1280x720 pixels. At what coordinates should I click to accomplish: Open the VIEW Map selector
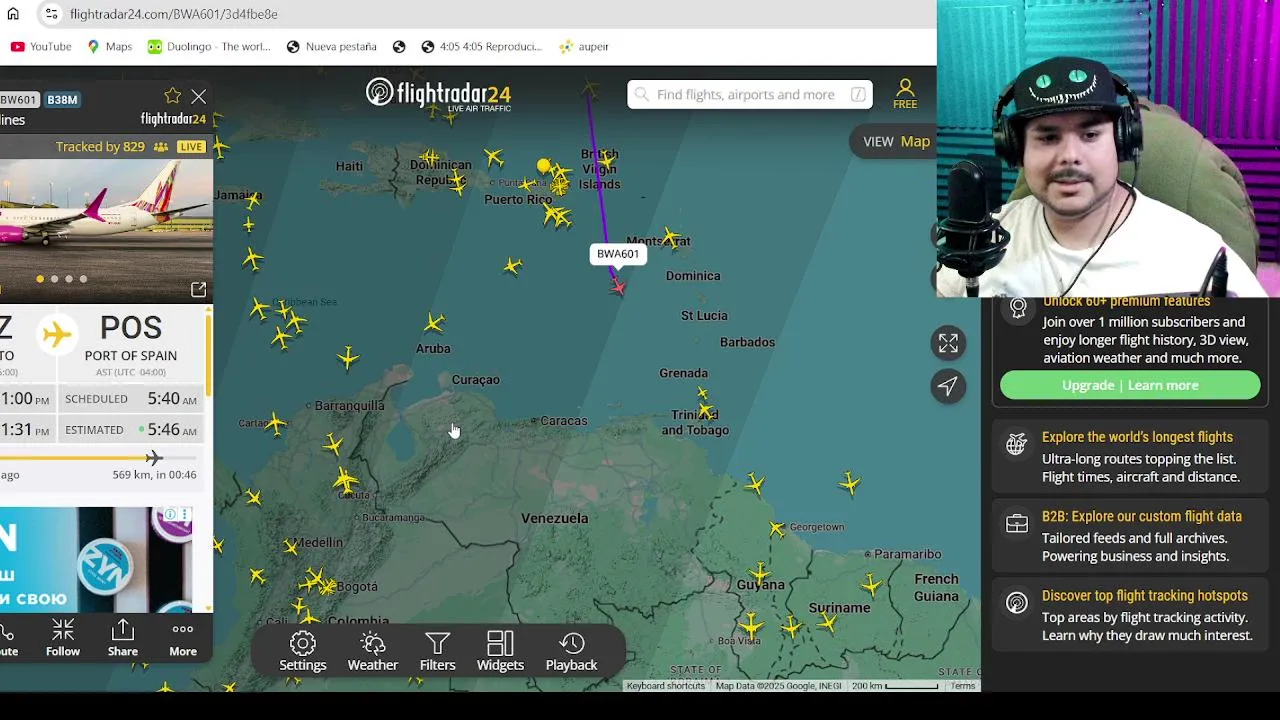pos(896,141)
